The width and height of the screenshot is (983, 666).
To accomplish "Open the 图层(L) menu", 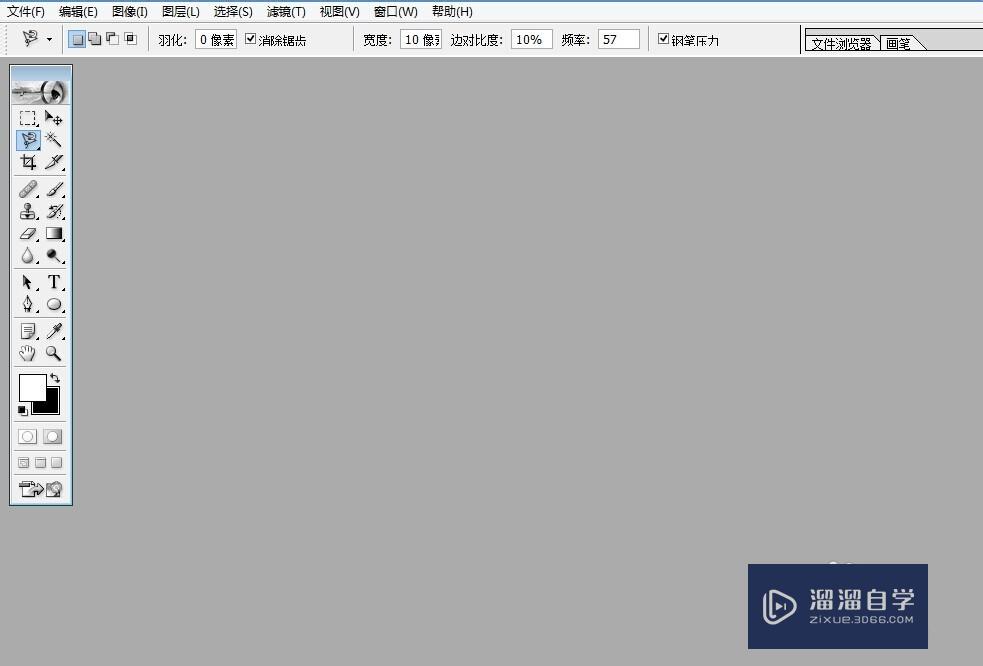I will click(181, 12).
